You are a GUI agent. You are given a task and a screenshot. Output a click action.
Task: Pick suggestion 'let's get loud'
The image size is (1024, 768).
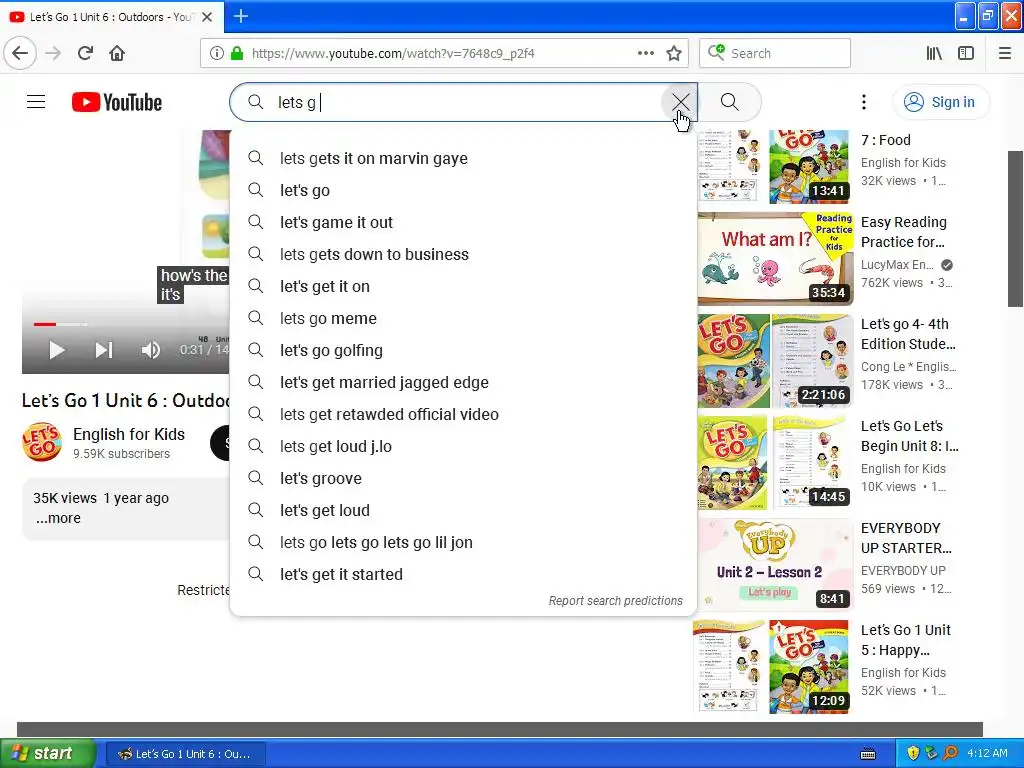(x=463, y=510)
